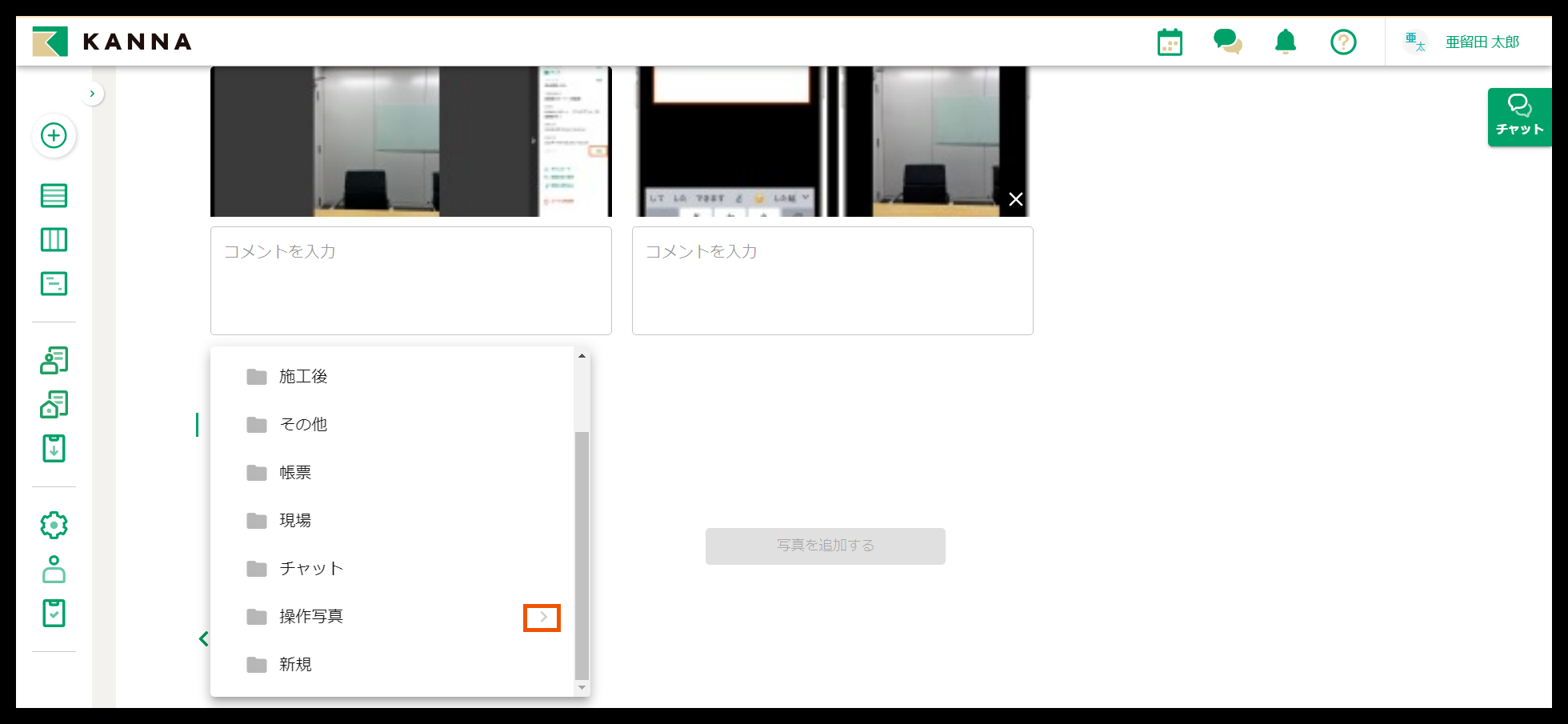1568x724 pixels.
Task: Click the circular plus icon in sidebar
Action: [x=54, y=136]
